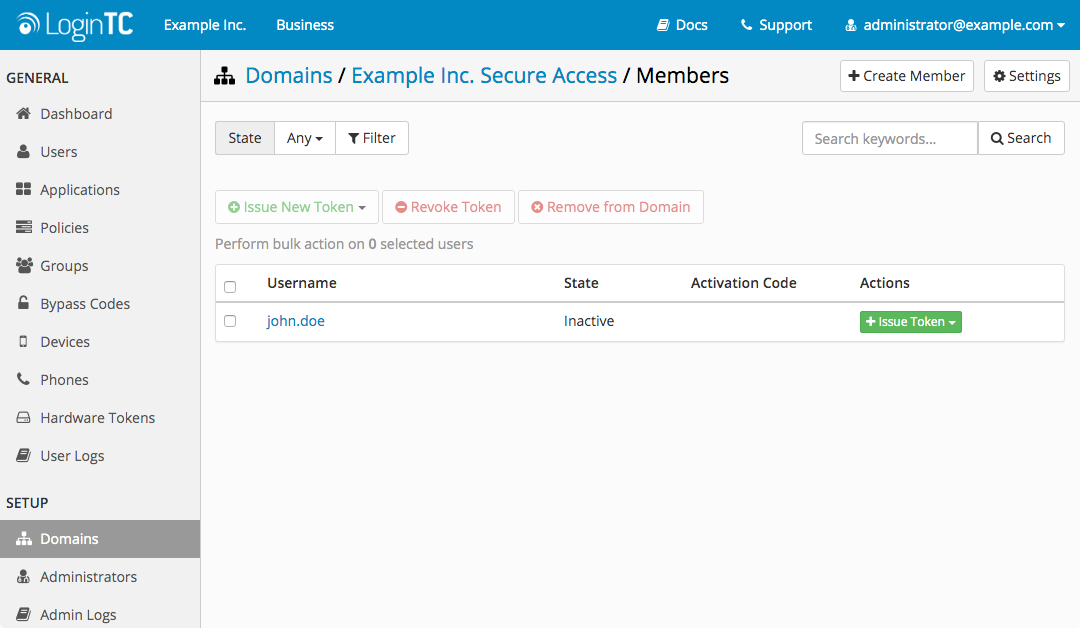
Task: Open the john.doe user link
Action: (295, 321)
